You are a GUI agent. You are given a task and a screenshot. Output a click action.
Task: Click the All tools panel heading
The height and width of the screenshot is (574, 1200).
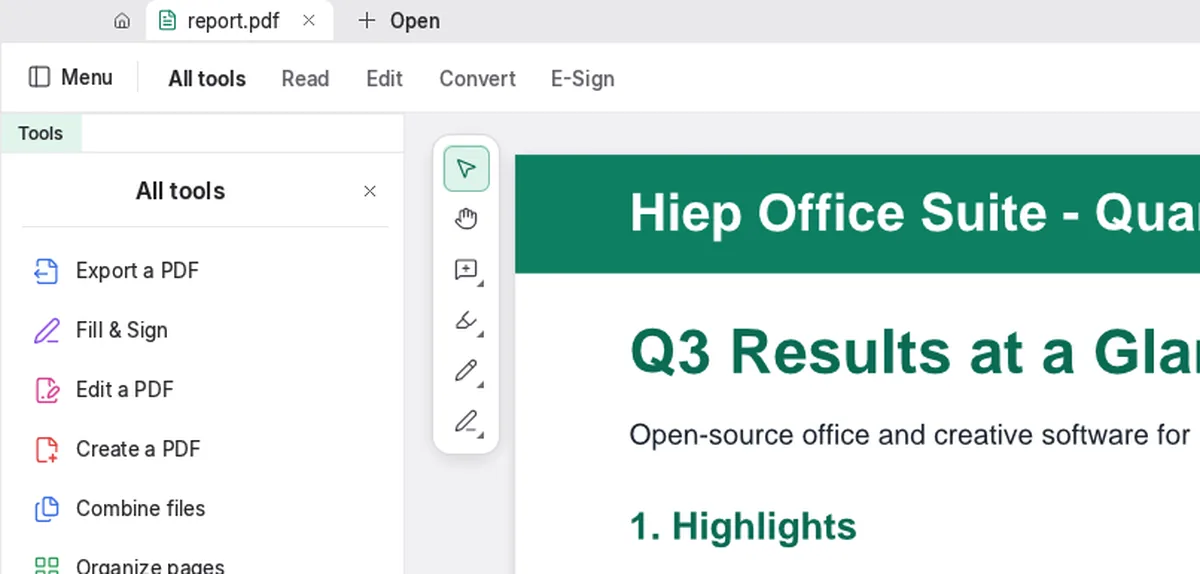click(x=181, y=191)
